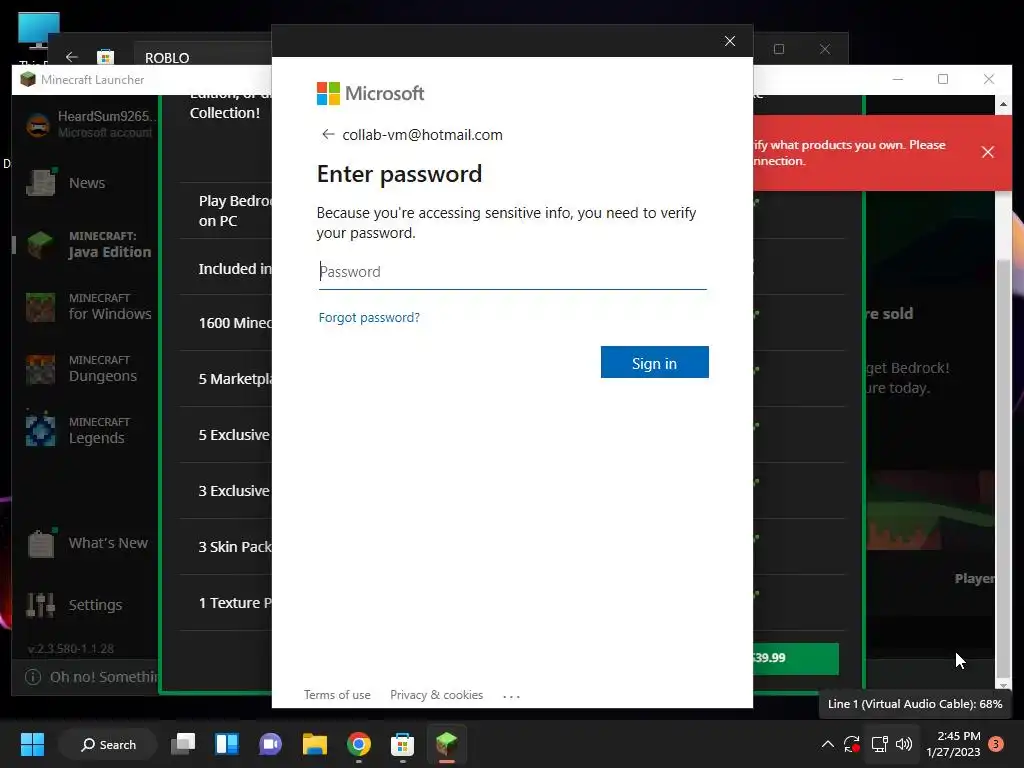Click the desktop This PC icon
Viewport: 1024px width, 768px height.
pos(39,31)
